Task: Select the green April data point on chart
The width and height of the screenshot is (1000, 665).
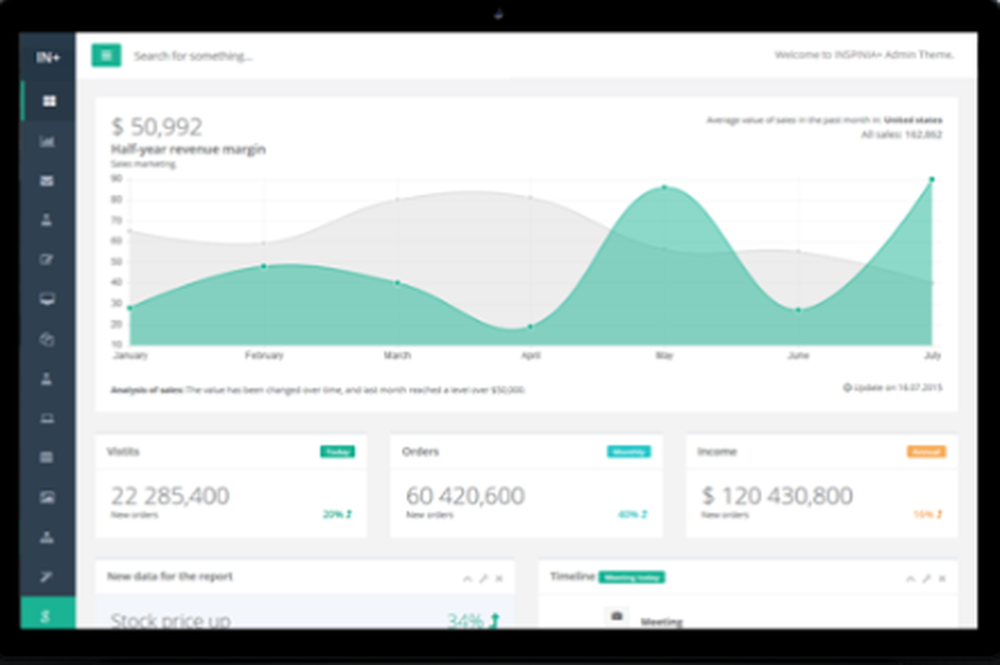Action: [x=531, y=327]
